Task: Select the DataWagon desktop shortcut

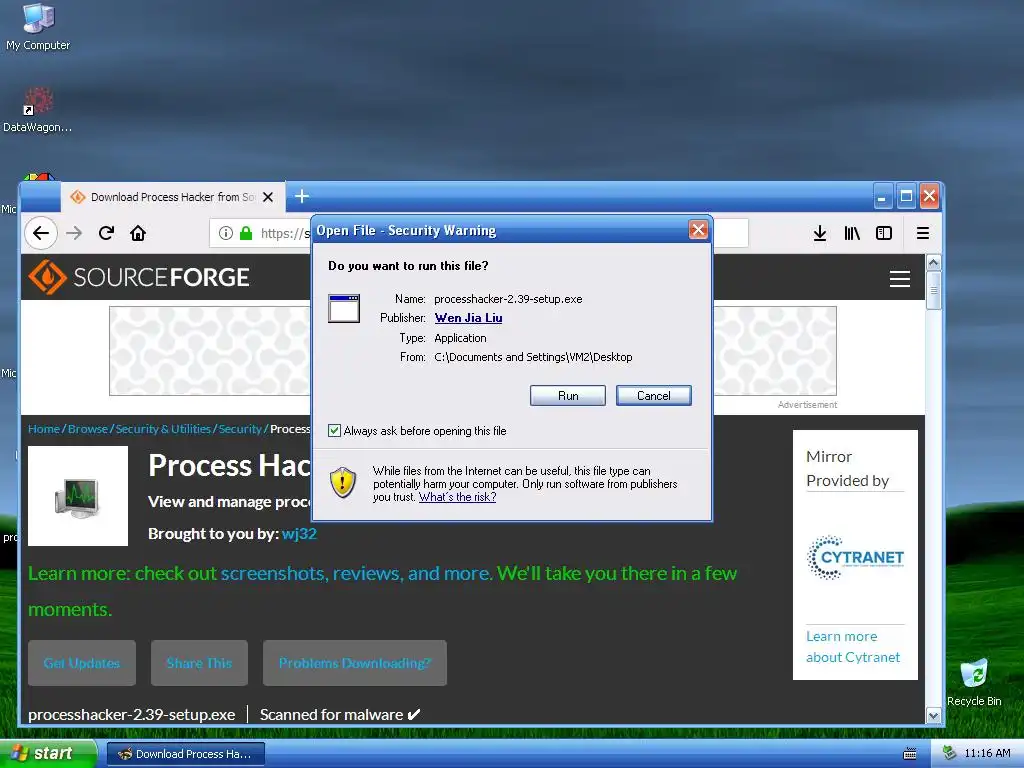Action: pyautogui.click(x=37, y=109)
